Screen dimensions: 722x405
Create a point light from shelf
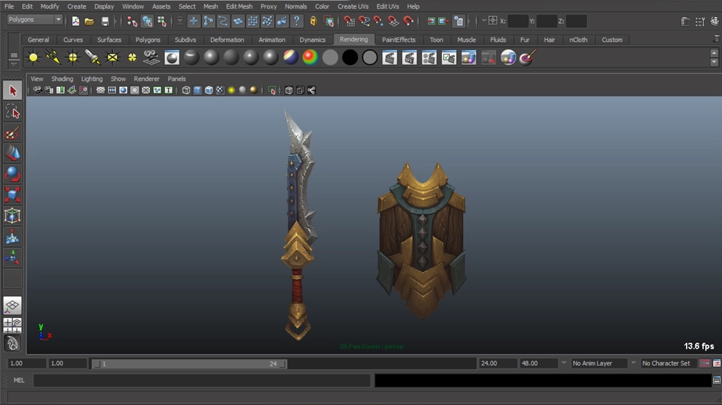coord(73,58)
